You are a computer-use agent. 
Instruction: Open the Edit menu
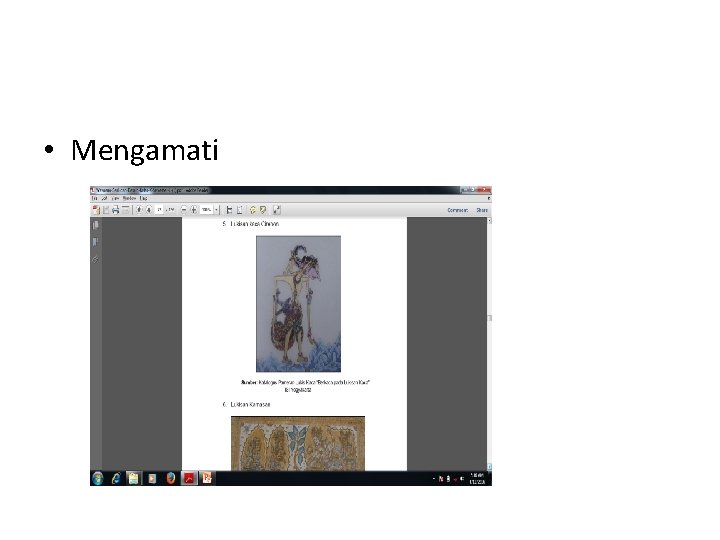(104, 198)
